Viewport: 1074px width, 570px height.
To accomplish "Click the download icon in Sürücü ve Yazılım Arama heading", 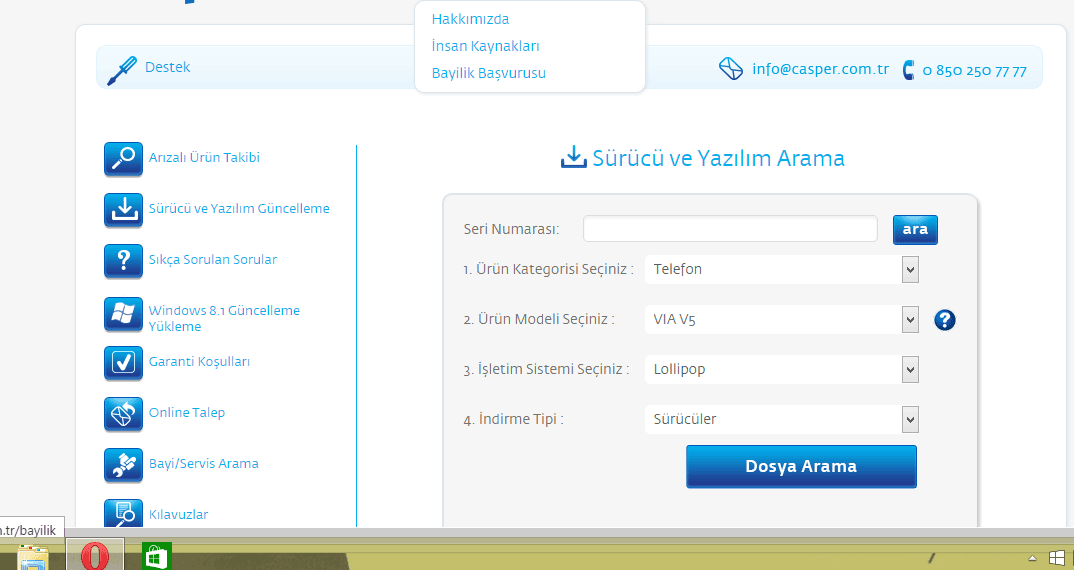I will pyautogui.click(x=573, y=157).
